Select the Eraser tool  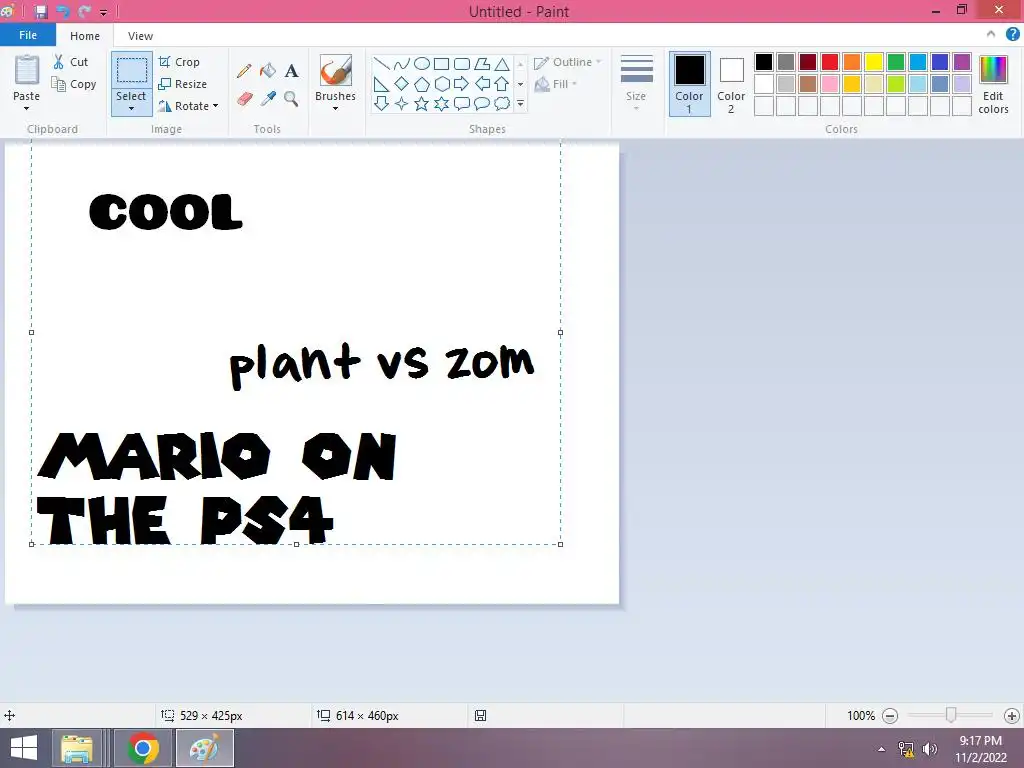click(x=244, y=99)
